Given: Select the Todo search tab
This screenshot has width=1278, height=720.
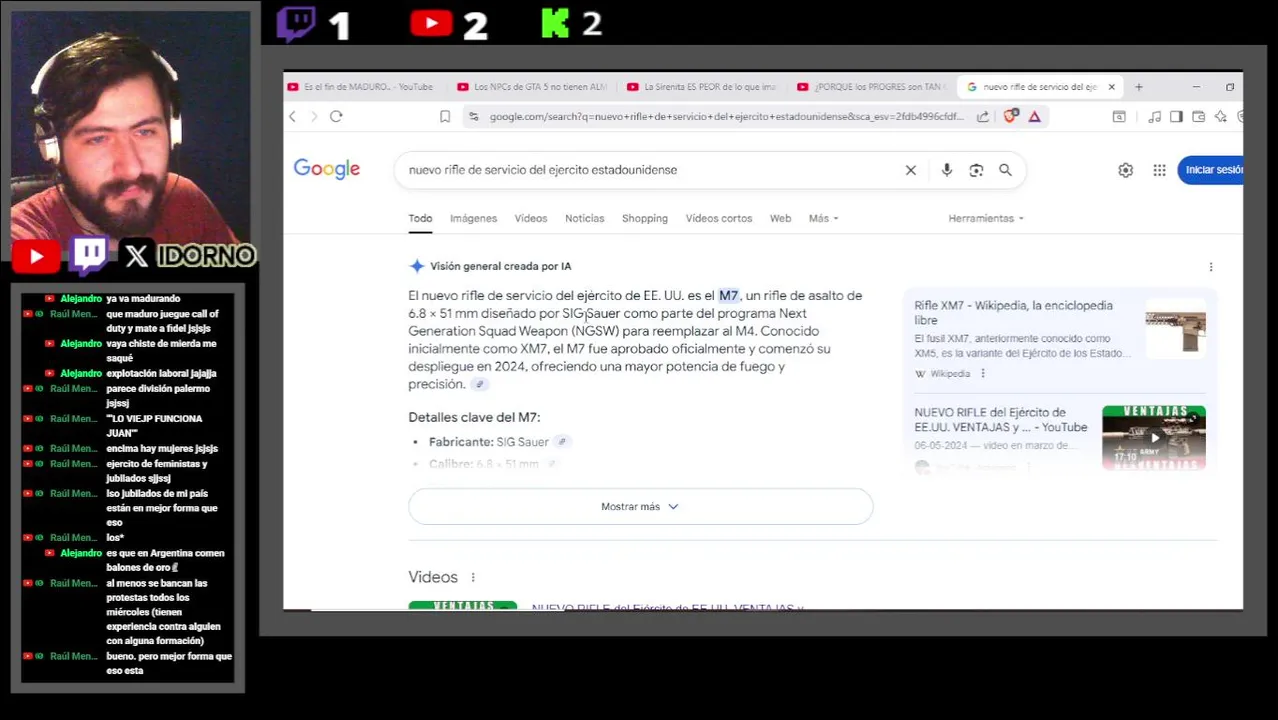Looking at the screenshot, I should coord(420,218).
